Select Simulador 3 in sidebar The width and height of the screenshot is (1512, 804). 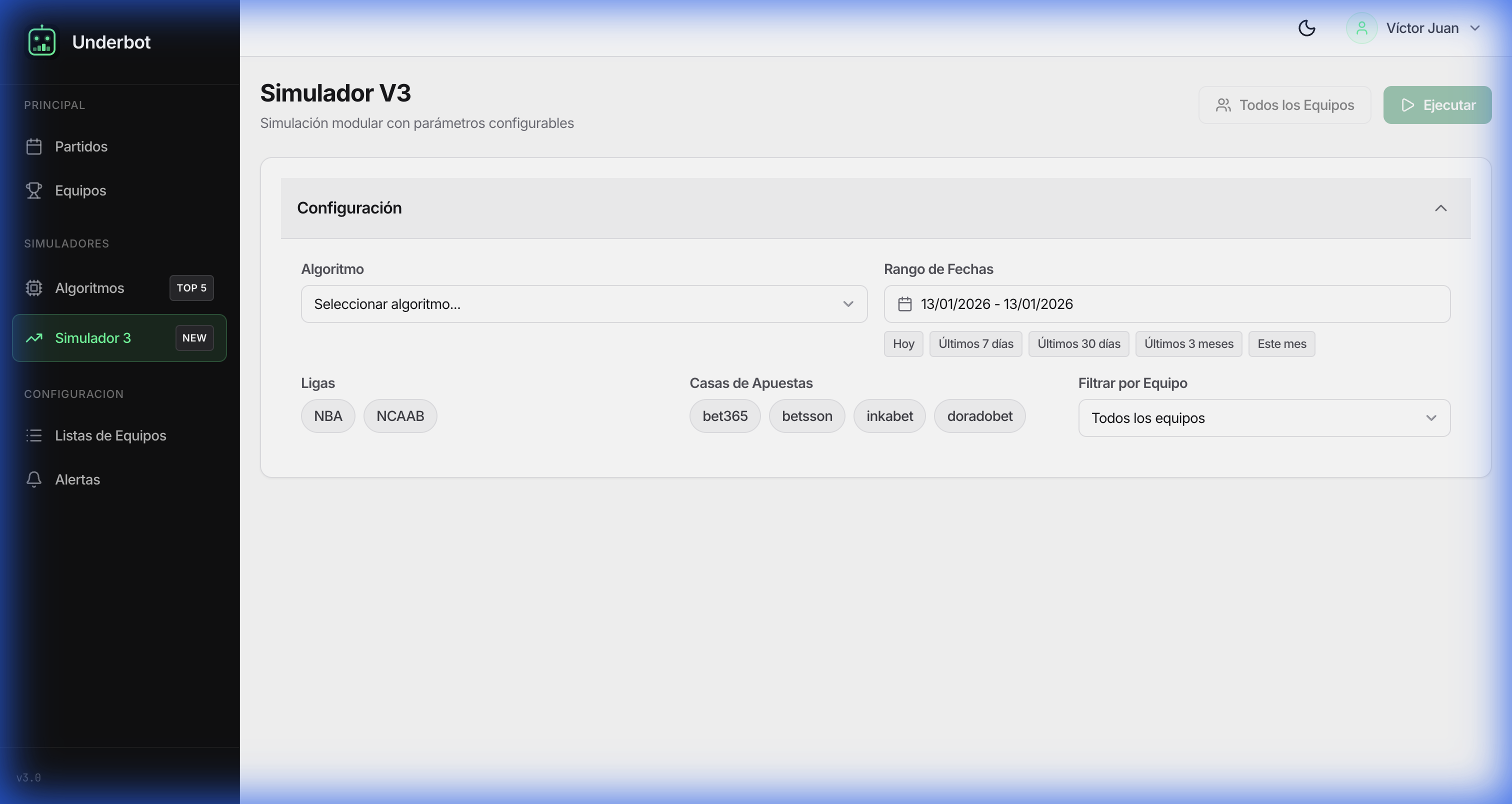pyautogui.click(x=92, y=338)
